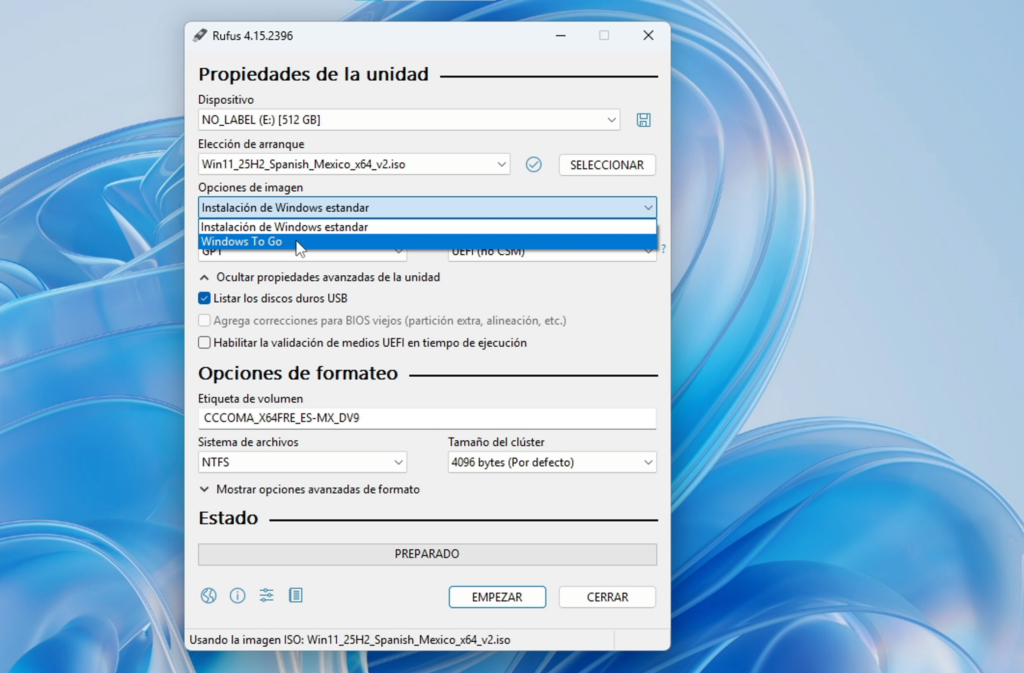Open the Tamaño del clúster dropdown

click(x=552, y=462)
